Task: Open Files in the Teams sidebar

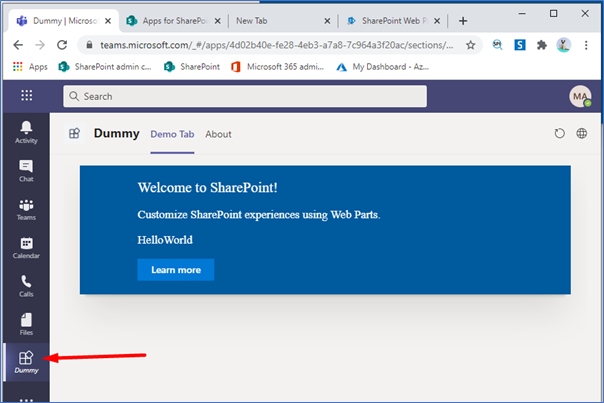Action: 26,324
